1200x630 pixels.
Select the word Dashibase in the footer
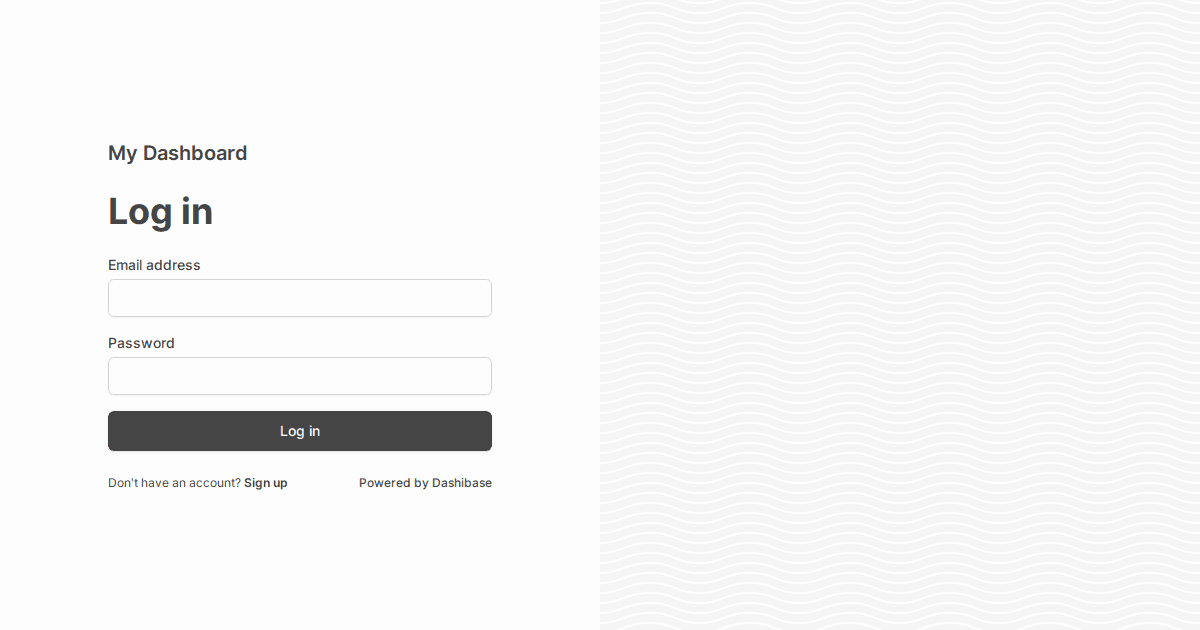coord(462,483)
